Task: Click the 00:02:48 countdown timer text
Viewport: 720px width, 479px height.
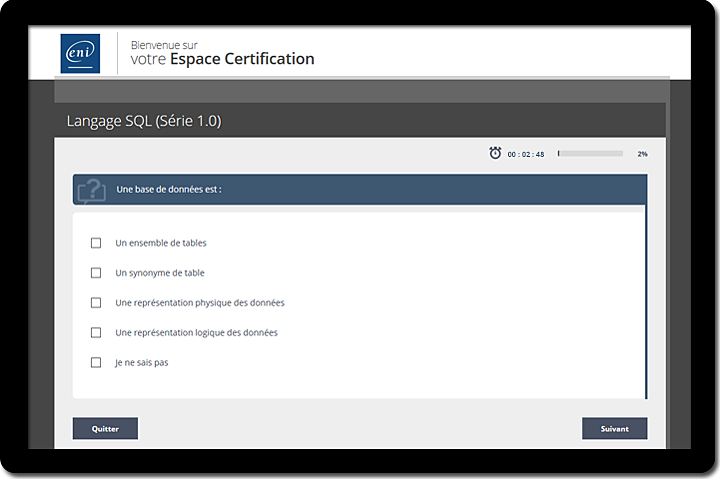Action: 526,154
